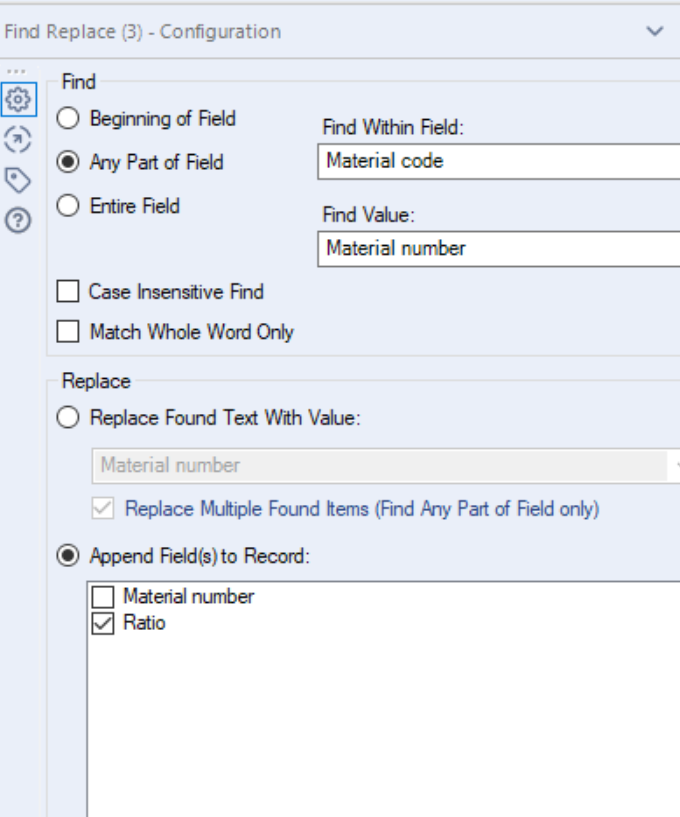680x817 pixels.
Task: Select Replace Found Text With Value
Action: [x=68, y=418]
